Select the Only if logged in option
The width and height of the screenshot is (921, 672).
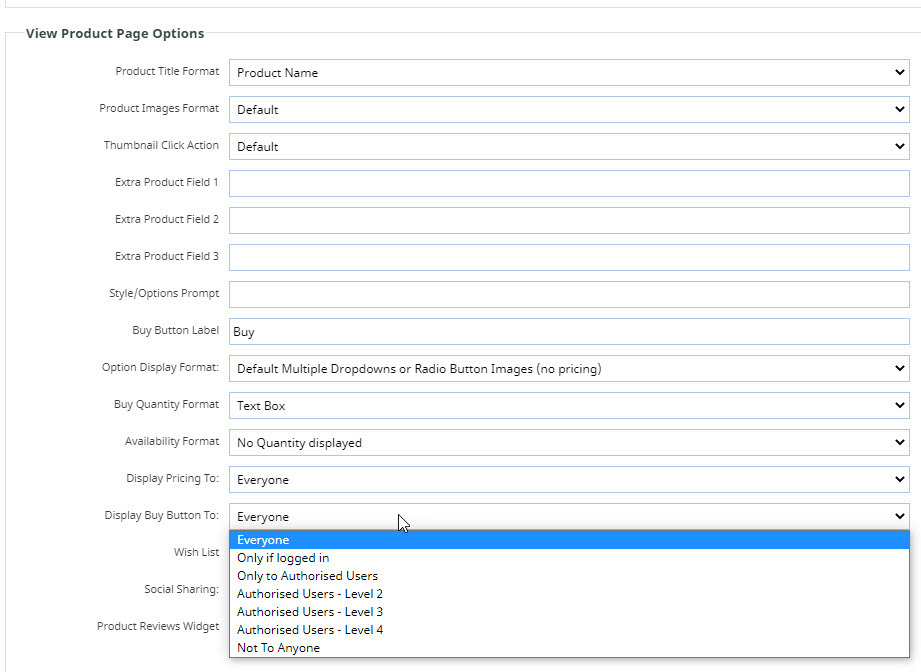point(569,558)
